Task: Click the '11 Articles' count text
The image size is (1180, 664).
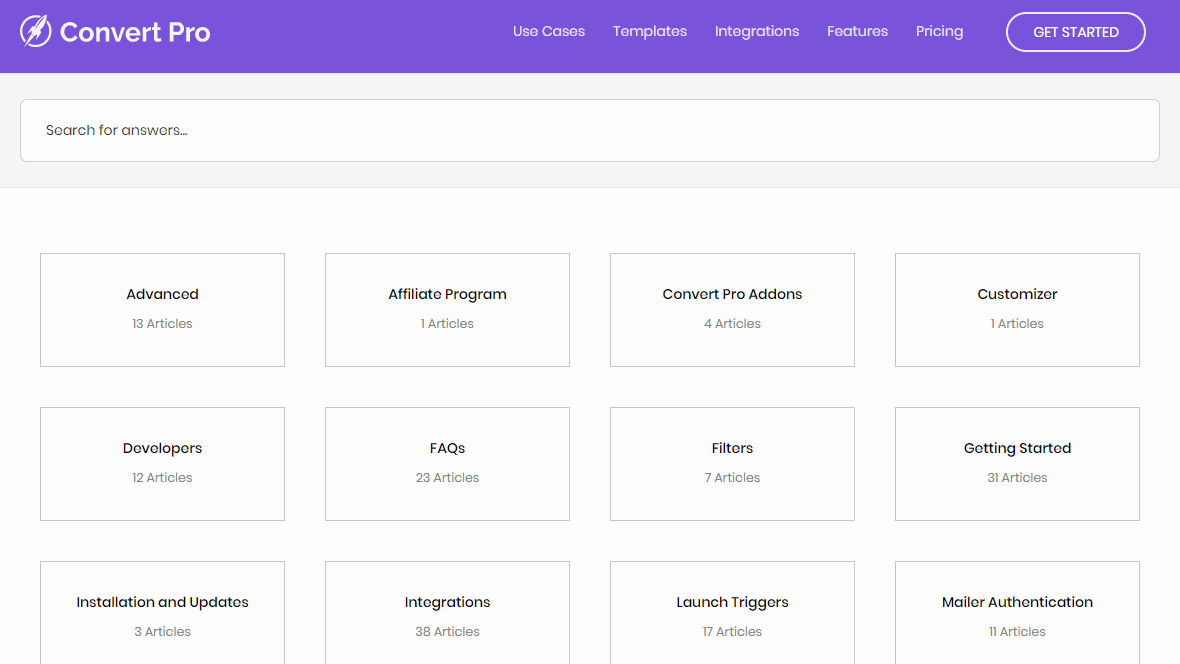Action: click(1017, 632)
